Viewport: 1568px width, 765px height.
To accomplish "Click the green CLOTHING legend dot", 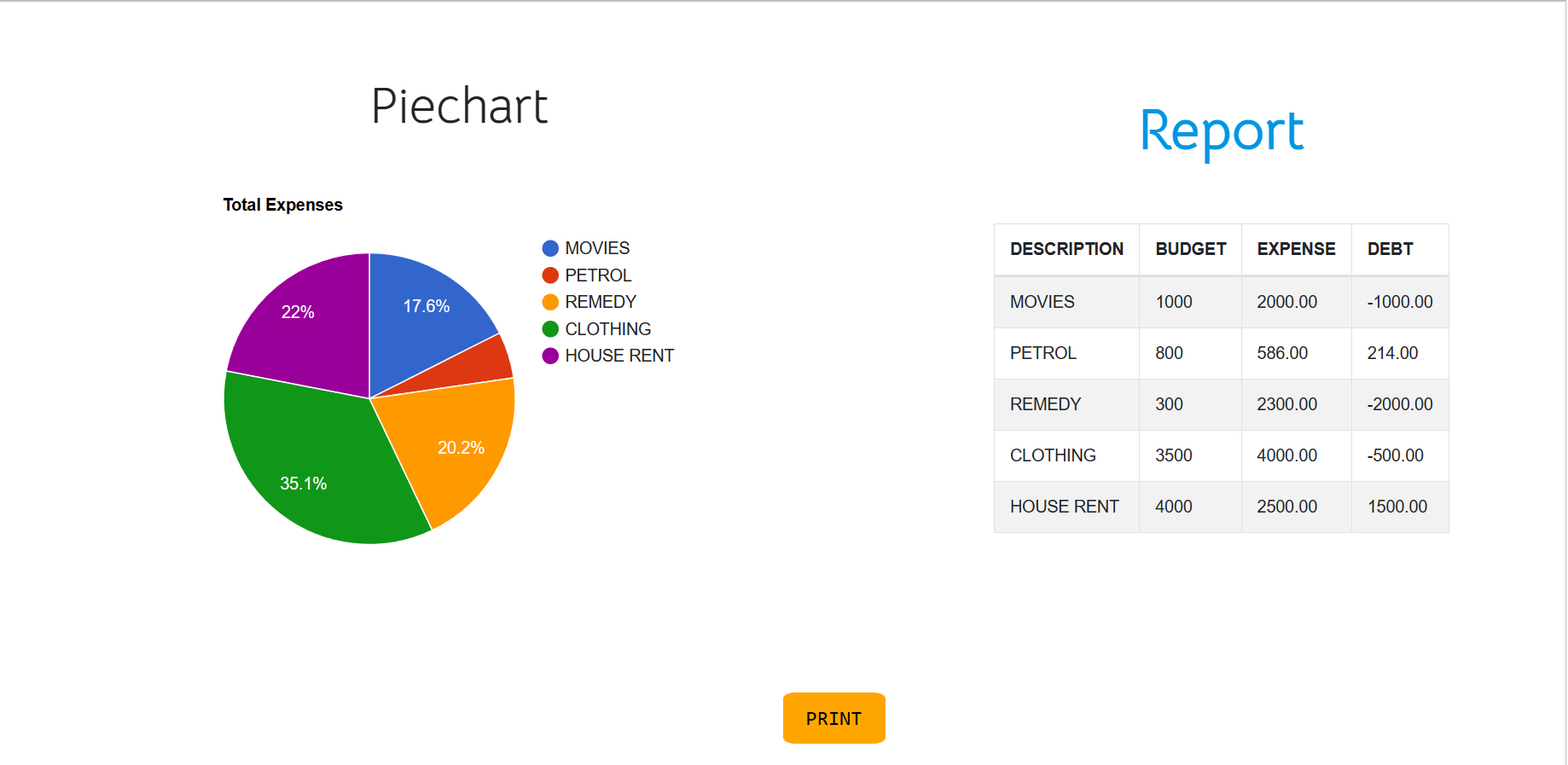I will [x=550, y=329].
